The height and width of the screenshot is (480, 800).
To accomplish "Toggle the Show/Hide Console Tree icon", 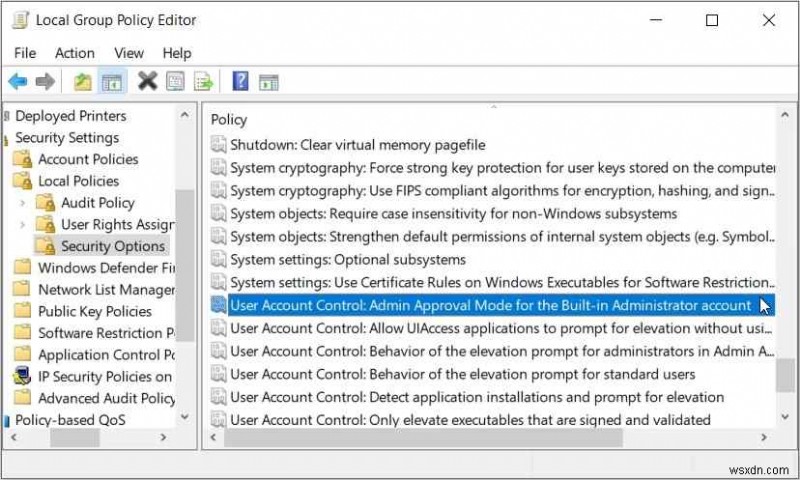I will pos(111,81).
